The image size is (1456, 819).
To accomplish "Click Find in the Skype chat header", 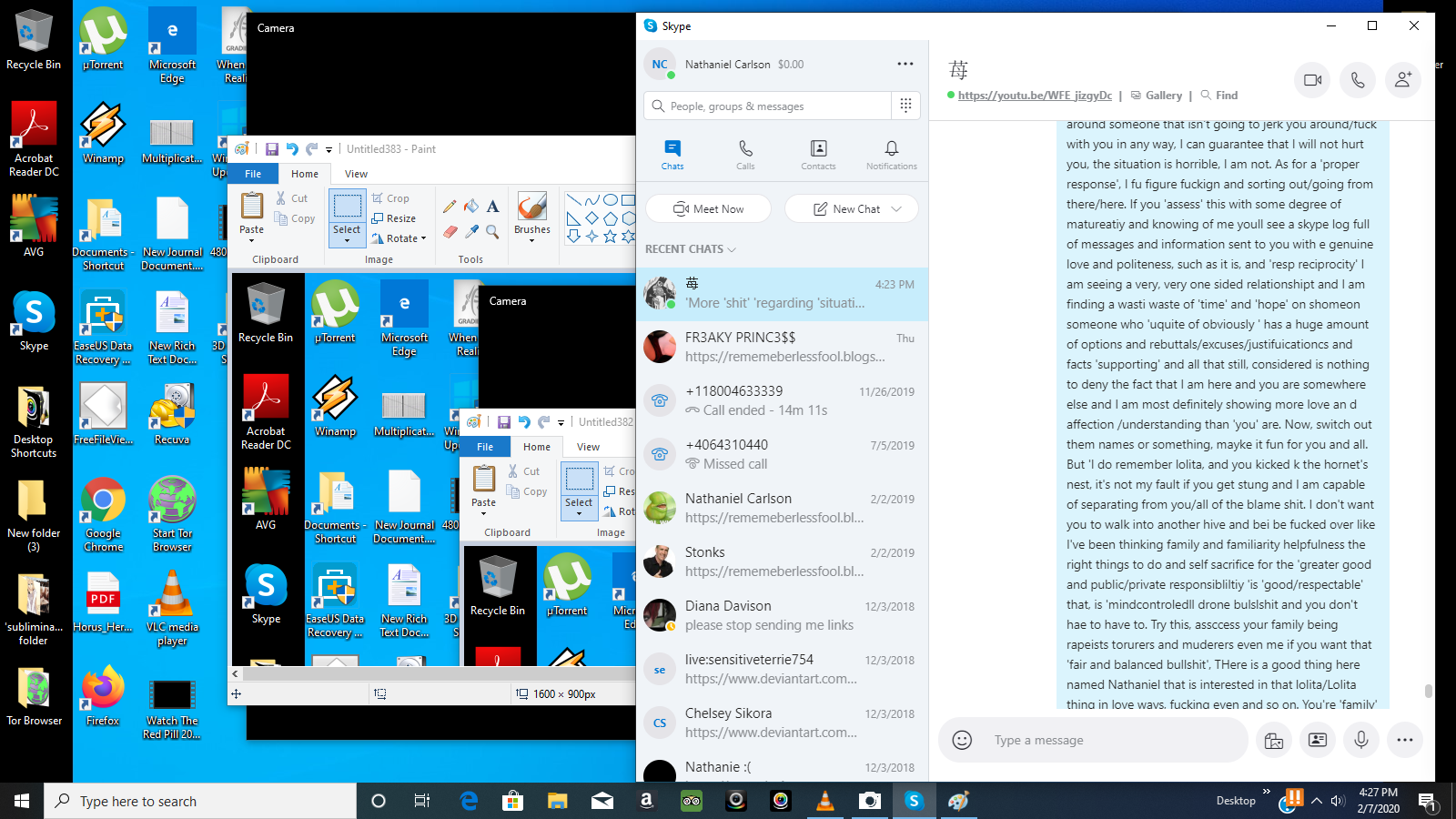I will pos(1219,95).
